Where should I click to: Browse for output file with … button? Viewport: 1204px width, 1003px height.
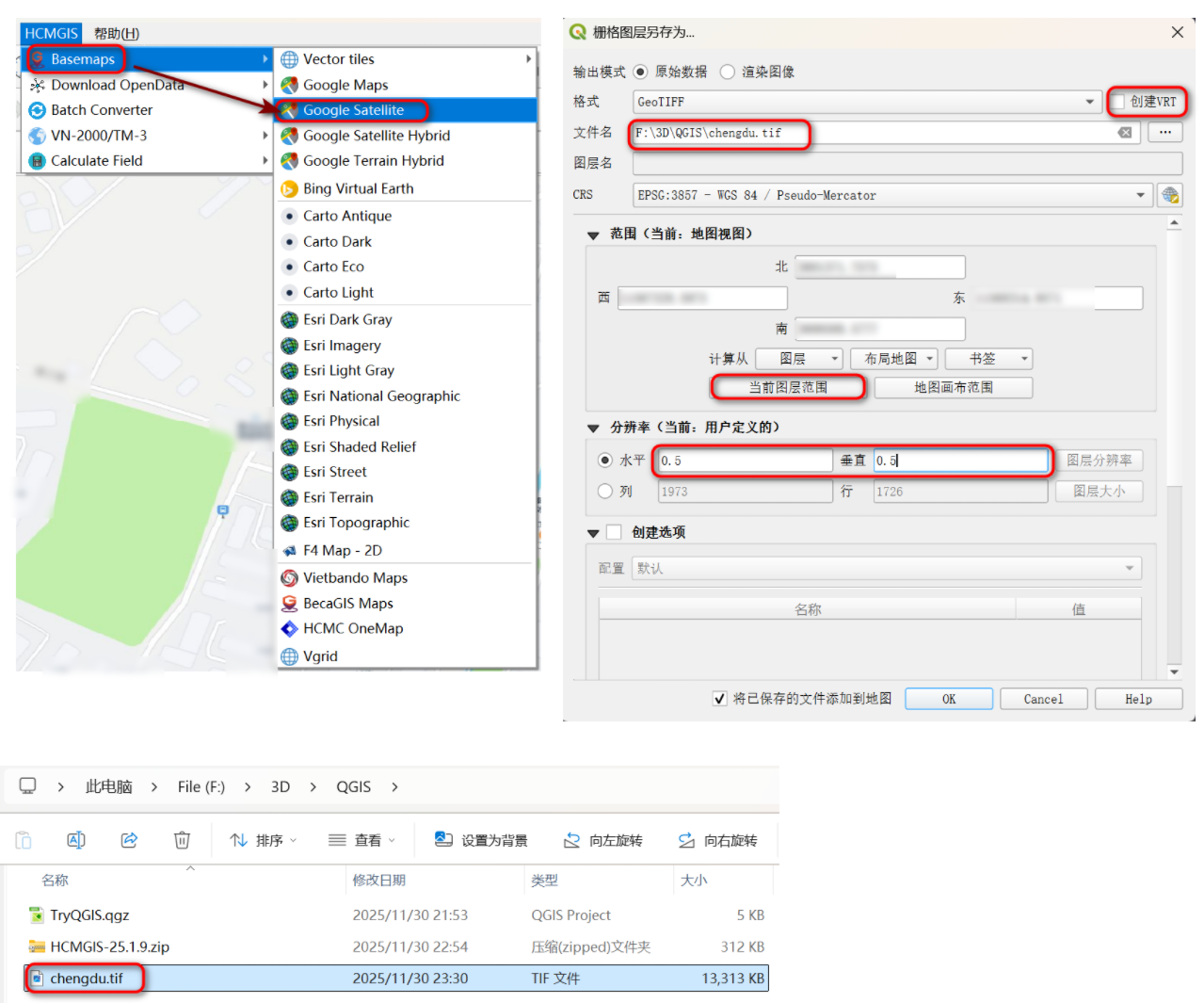coord(1165,133)
